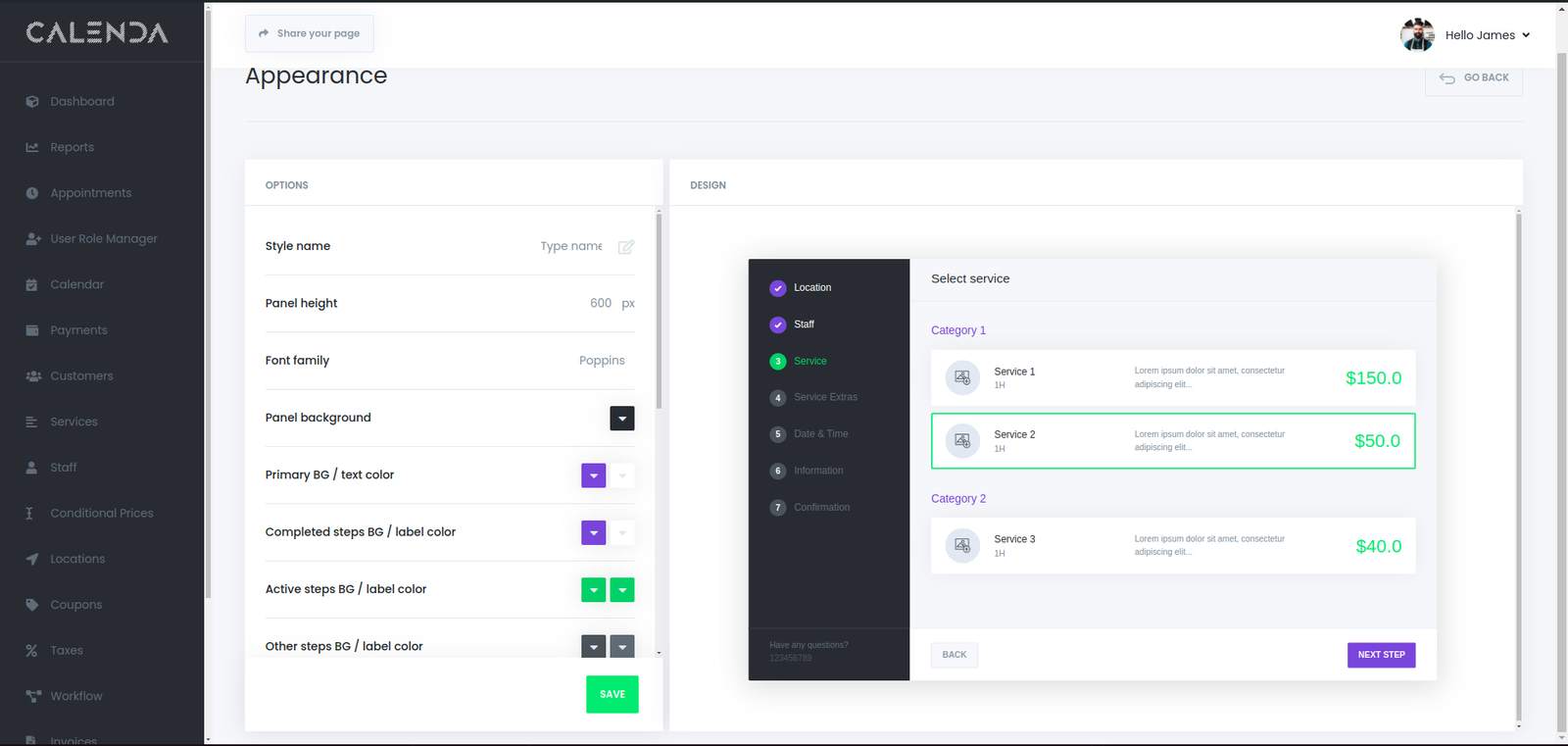
Task: Click the edit icon beside Style name
Action: point(626,247)
